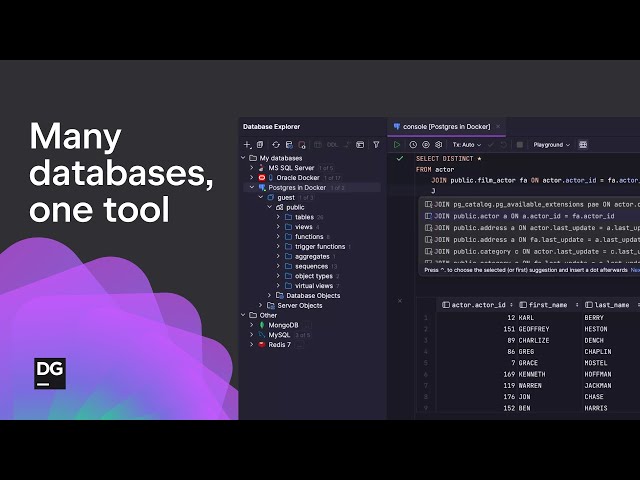Expand the tables folder

click(x=278, y=217)
